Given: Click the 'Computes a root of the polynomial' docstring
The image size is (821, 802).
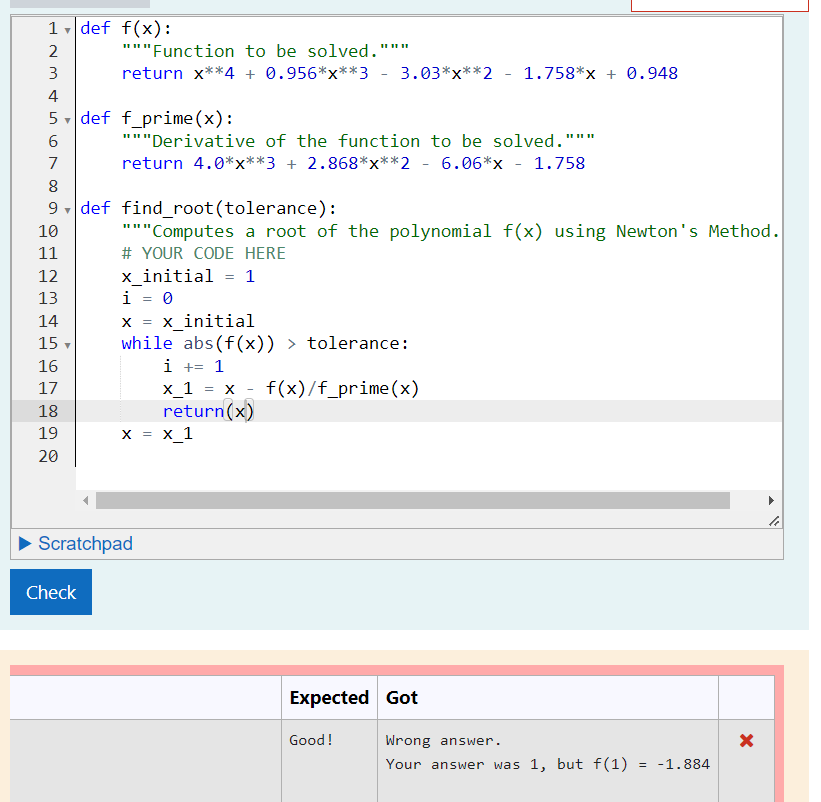Looking at the screenshot, I should pyautogui.click(x=450, y=231).
